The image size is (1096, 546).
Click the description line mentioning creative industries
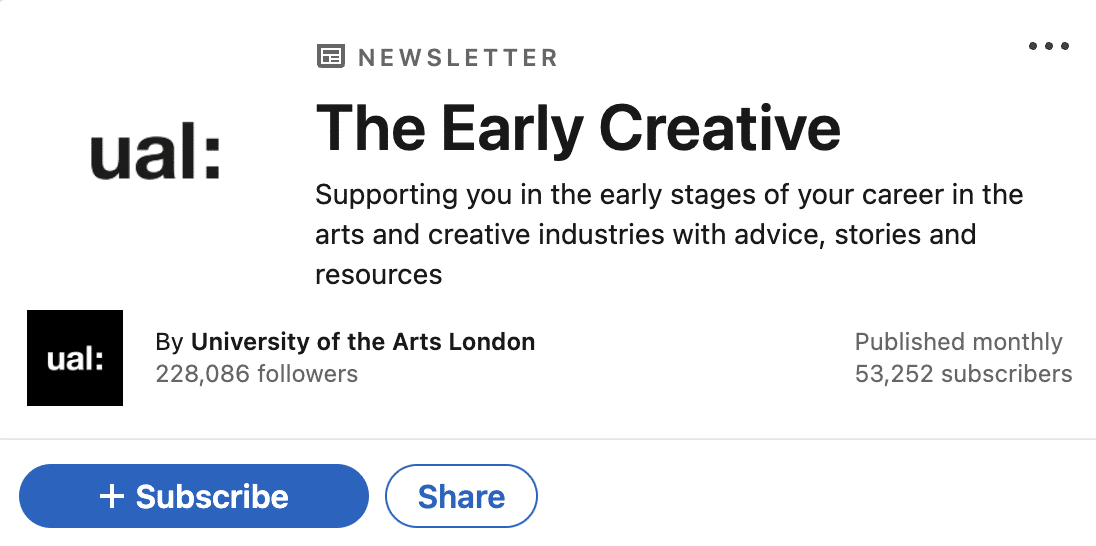tap(645, 234)
